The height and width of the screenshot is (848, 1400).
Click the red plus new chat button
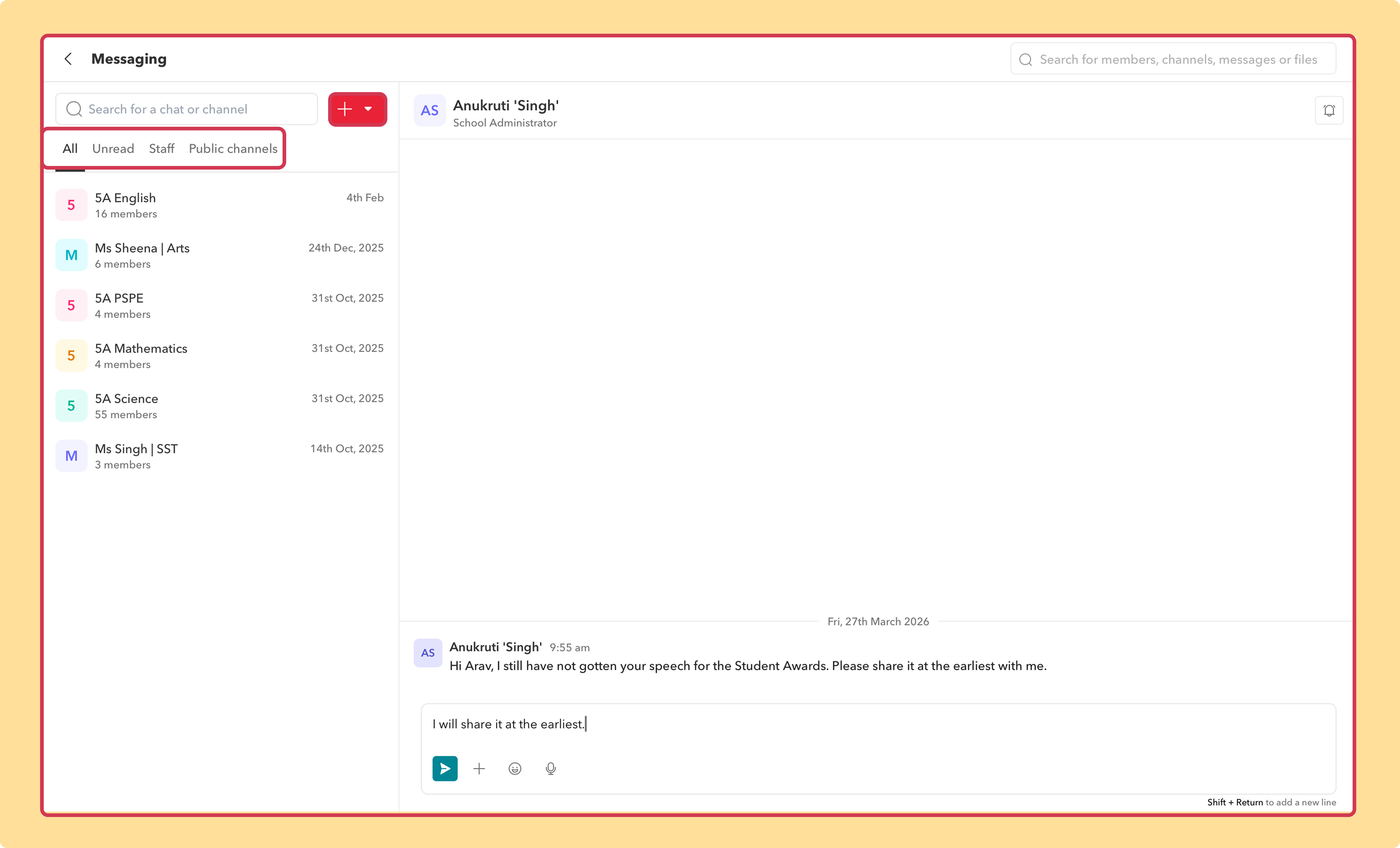(x=345, y=109)
